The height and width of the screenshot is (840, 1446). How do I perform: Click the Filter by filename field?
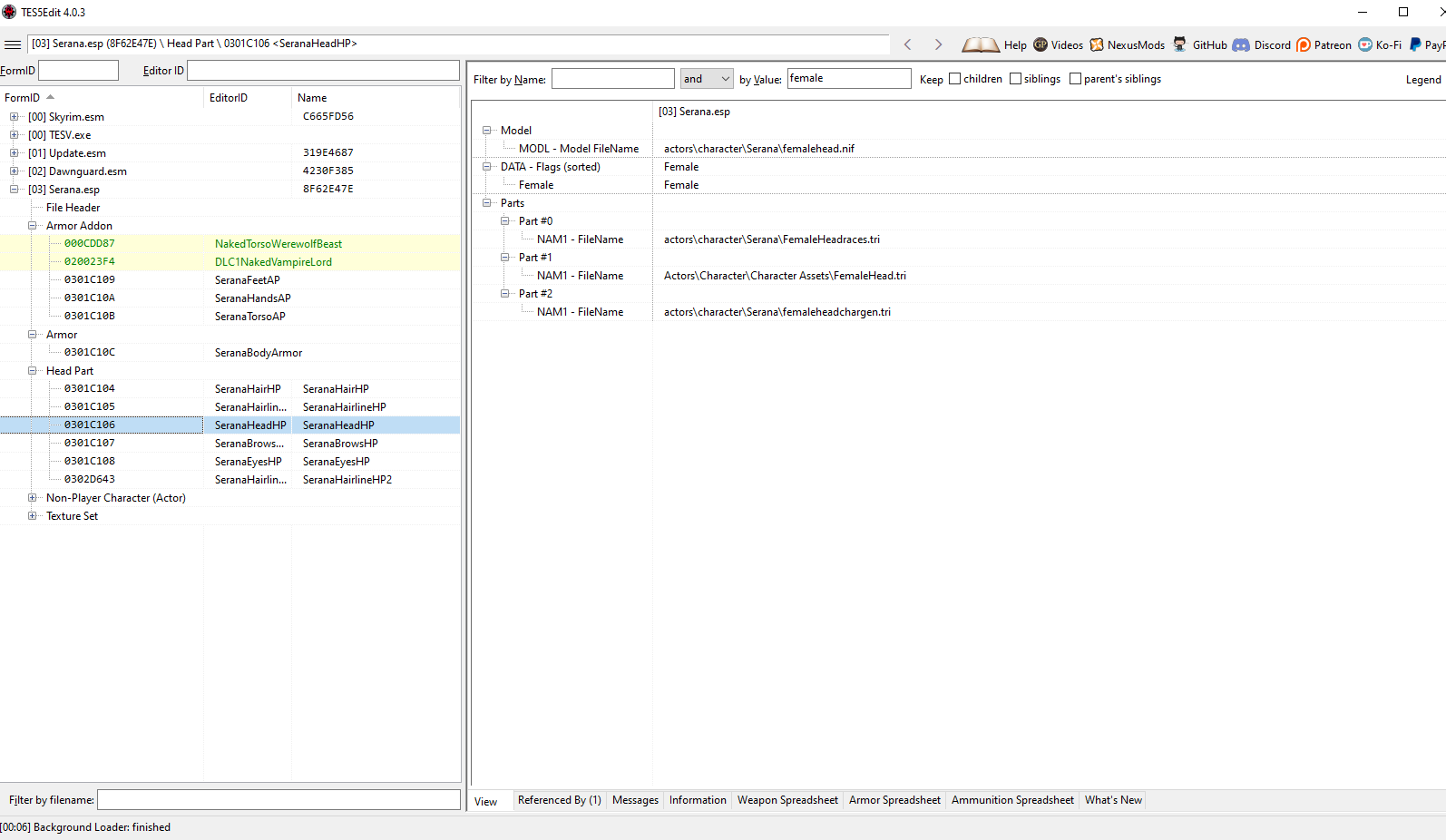coord(278,800)
